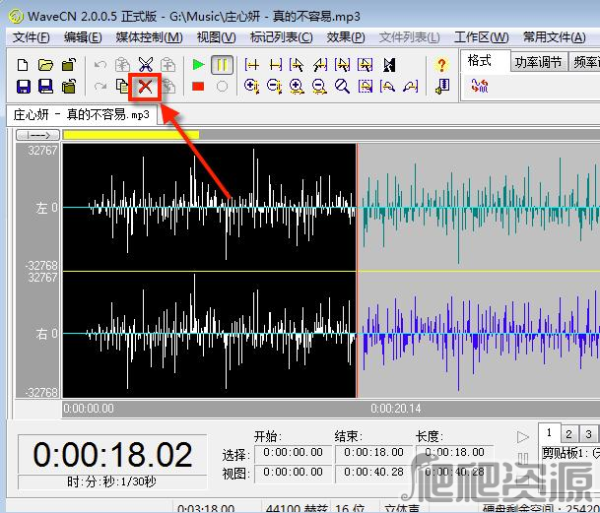The image size is (600, 513).
Task: Toggle the arrow button above the waveform
Action: point(39,134)
